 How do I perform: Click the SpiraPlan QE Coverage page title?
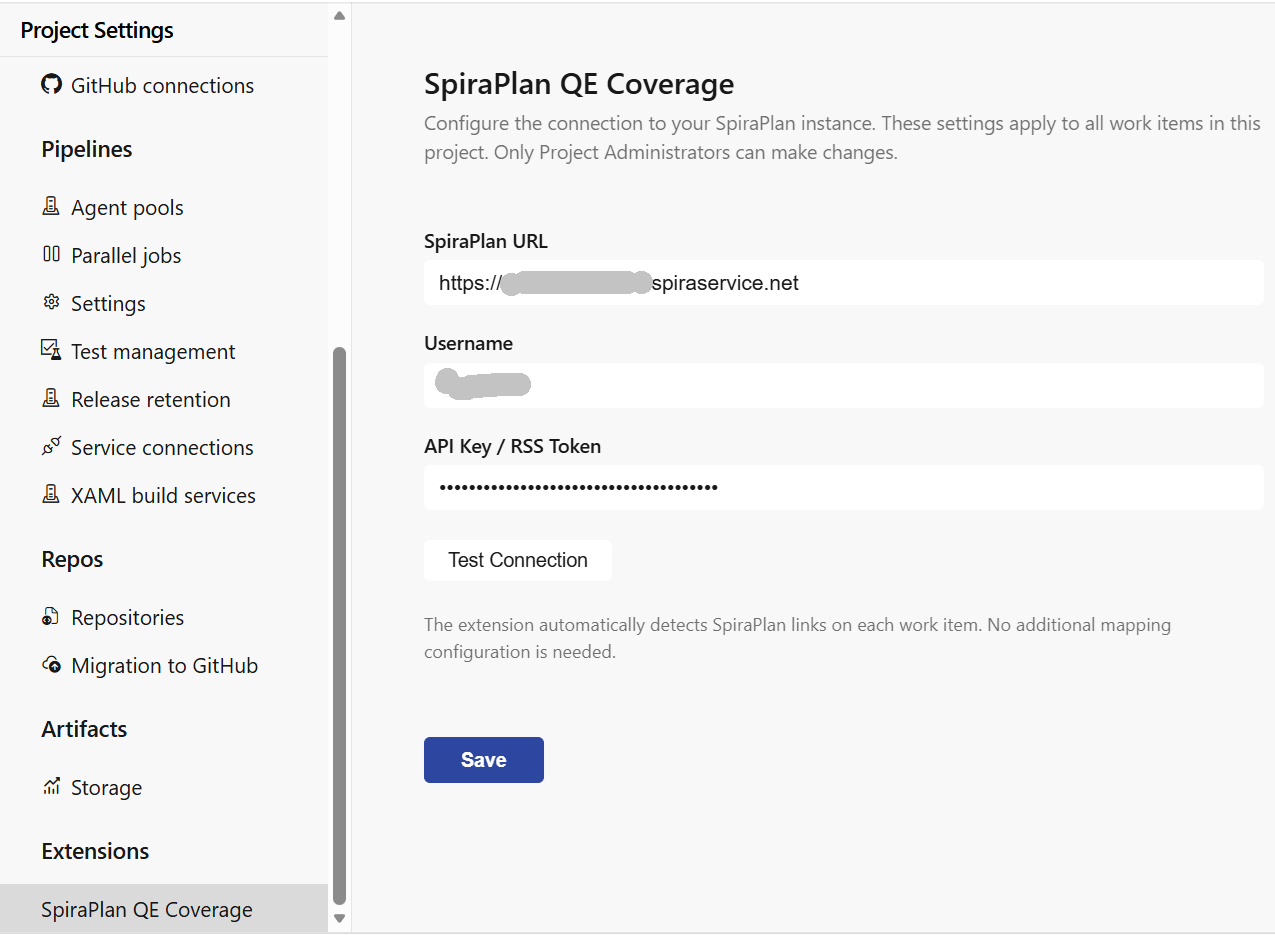click(579, 84)
